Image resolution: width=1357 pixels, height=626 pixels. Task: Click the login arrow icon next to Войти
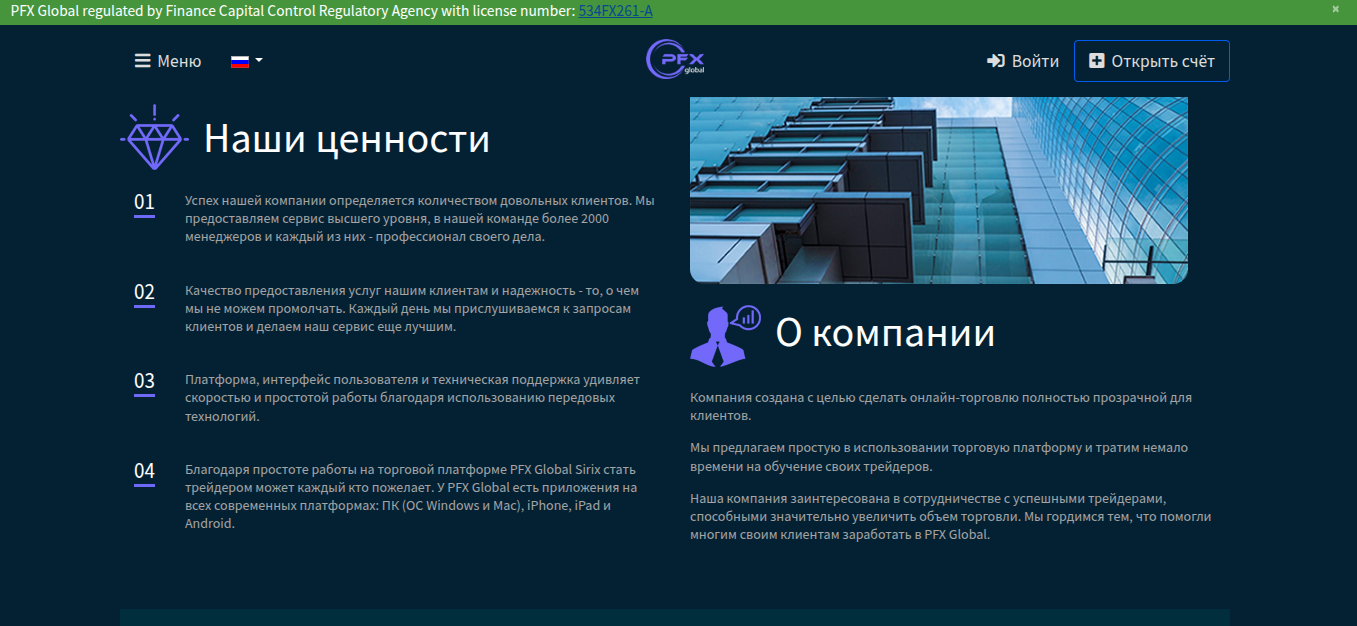click(x=995, y=60)
